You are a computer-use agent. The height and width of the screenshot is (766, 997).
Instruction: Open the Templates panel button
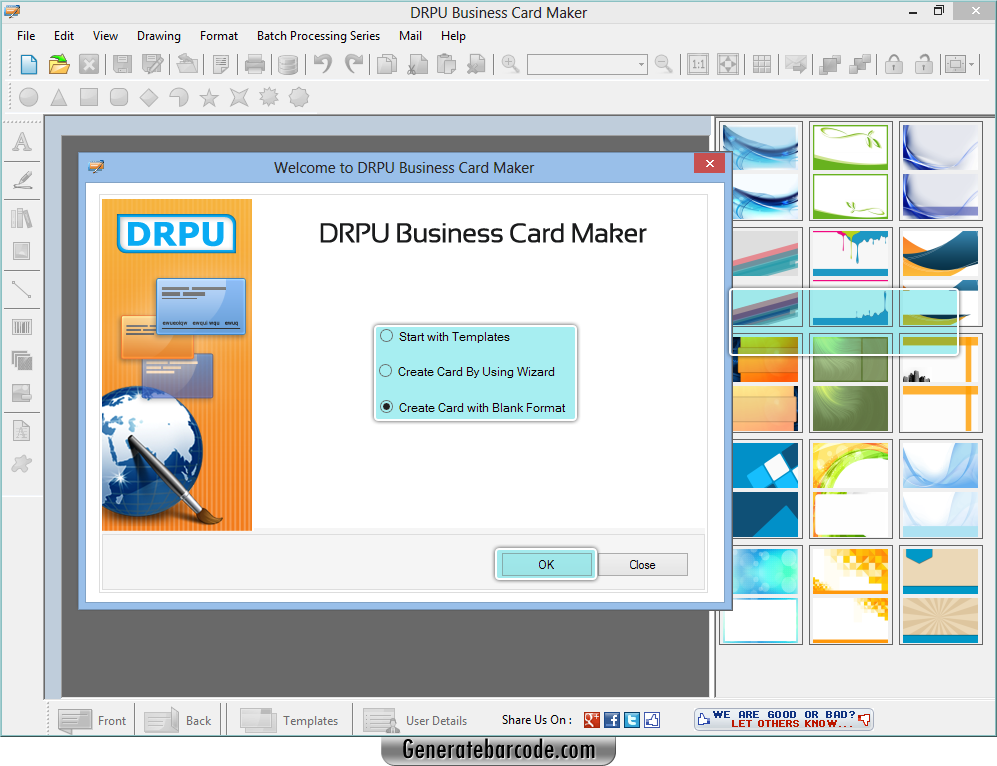pyautogui.click(x=289, y=720)
